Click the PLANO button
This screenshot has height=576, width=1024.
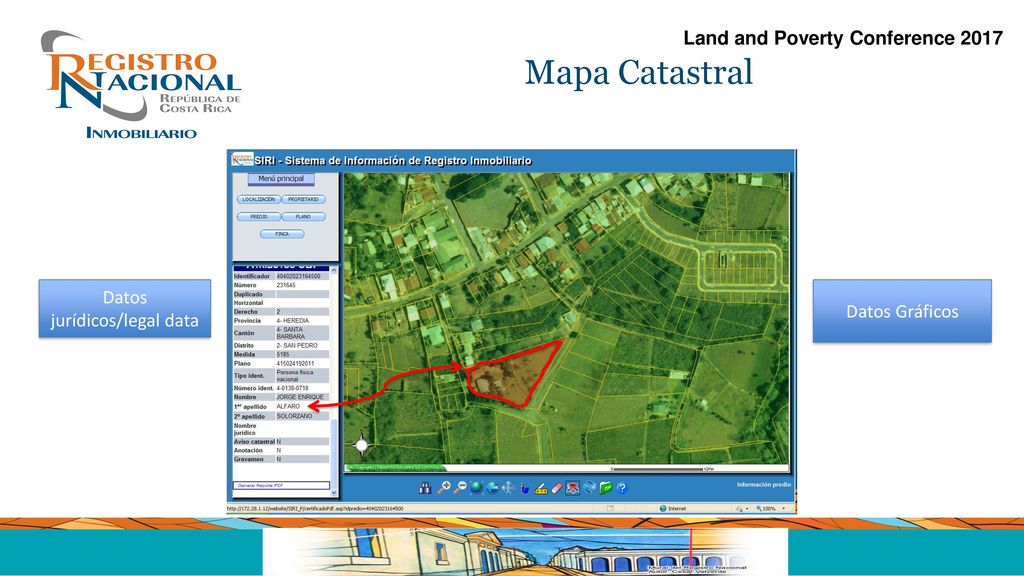click(303, 217)
